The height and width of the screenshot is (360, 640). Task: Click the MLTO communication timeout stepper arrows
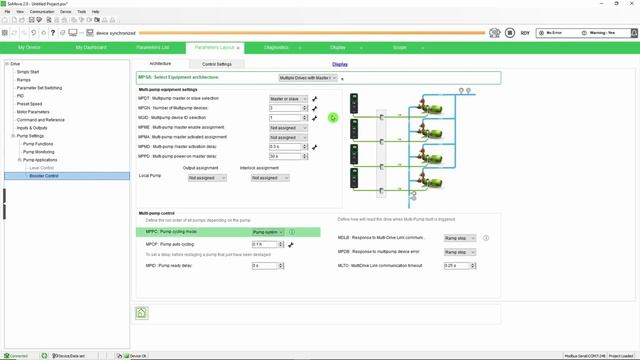coord(473,266)
